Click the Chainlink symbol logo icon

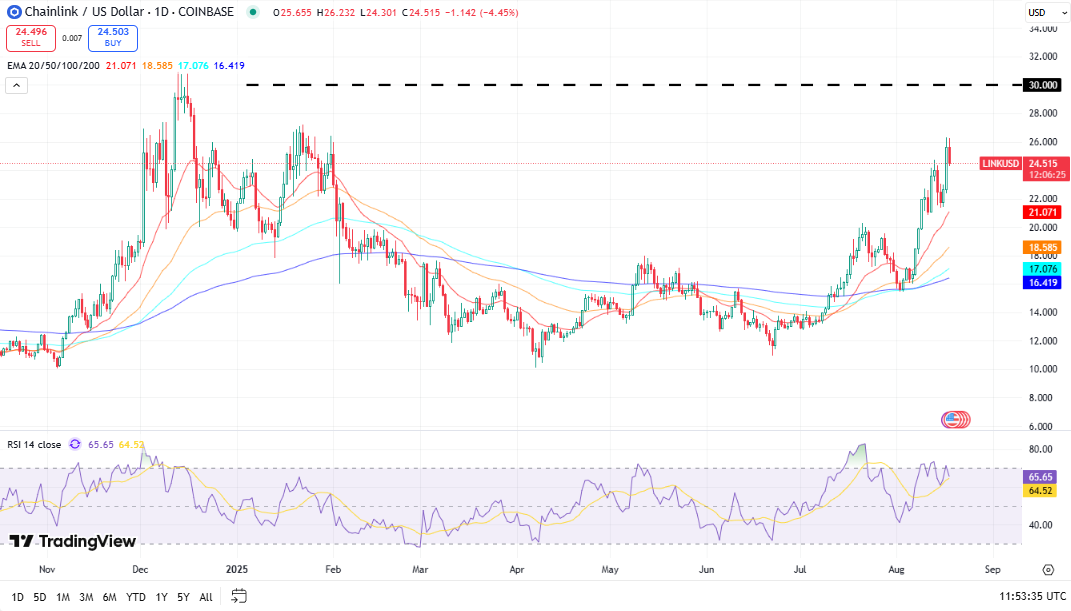(14, 12)
